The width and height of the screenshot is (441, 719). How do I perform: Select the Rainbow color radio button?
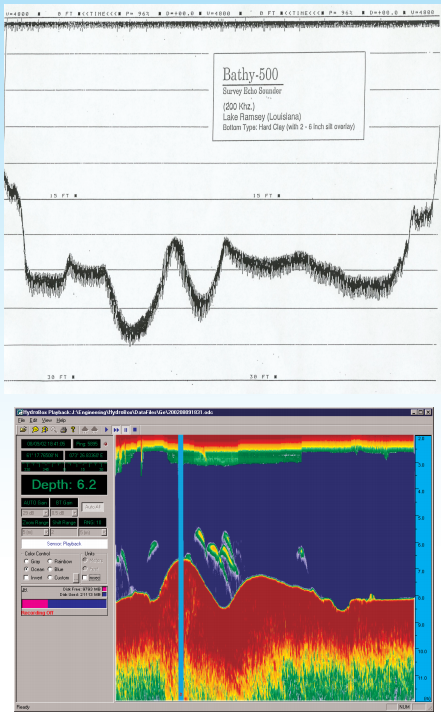(x=50, y=561)
